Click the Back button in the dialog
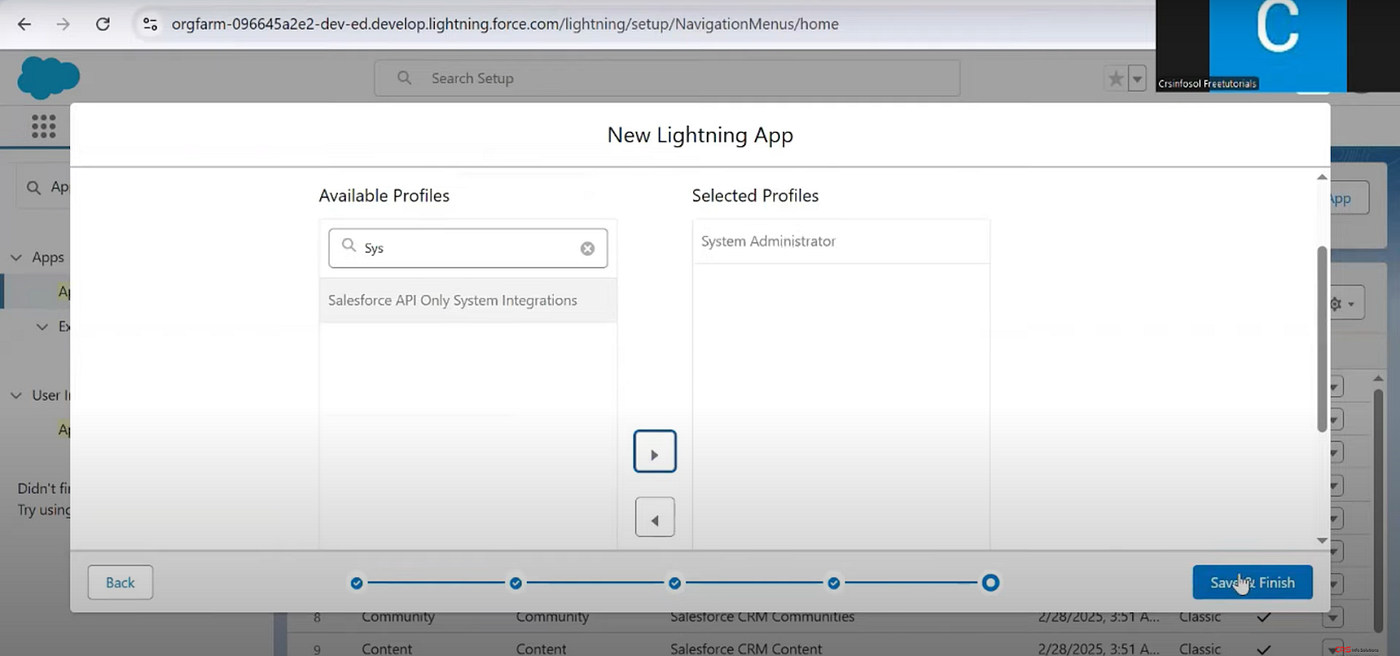 click(120, 582)
